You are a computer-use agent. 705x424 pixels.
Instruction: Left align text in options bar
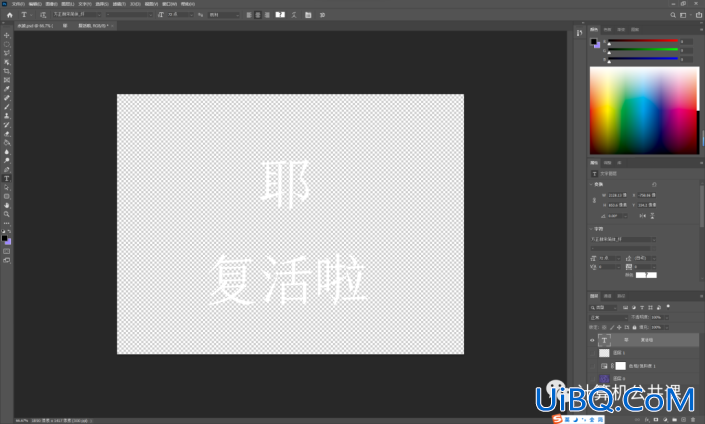[x=249, y=15]
